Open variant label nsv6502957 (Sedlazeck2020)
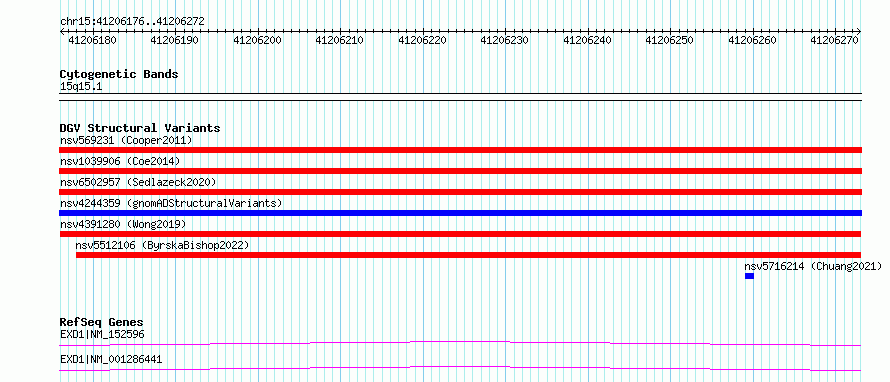The width and height of the screenshot is (890, 382). [x=138, y=182]
